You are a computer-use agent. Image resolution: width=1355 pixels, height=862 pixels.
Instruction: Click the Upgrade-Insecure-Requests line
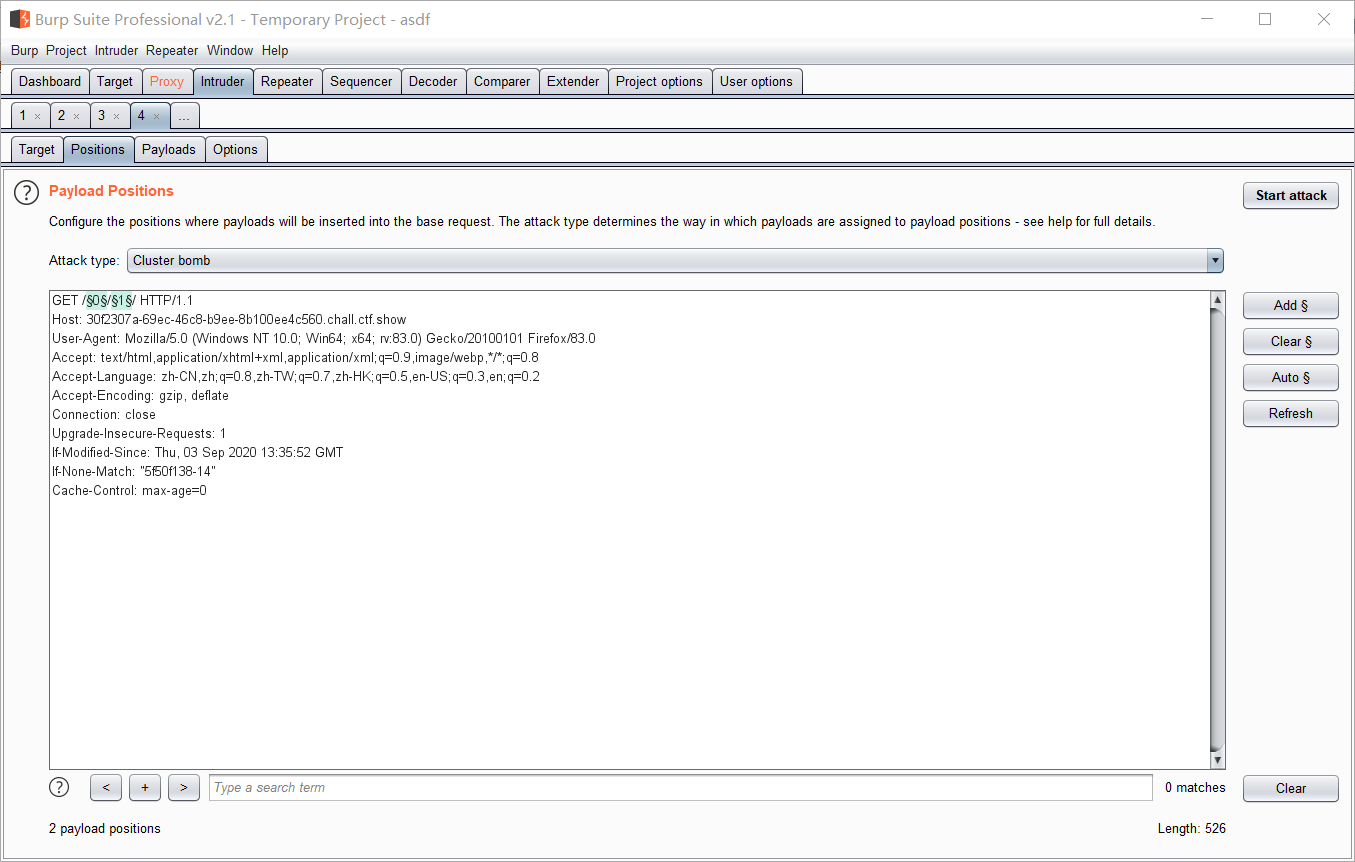click(139, 434)
